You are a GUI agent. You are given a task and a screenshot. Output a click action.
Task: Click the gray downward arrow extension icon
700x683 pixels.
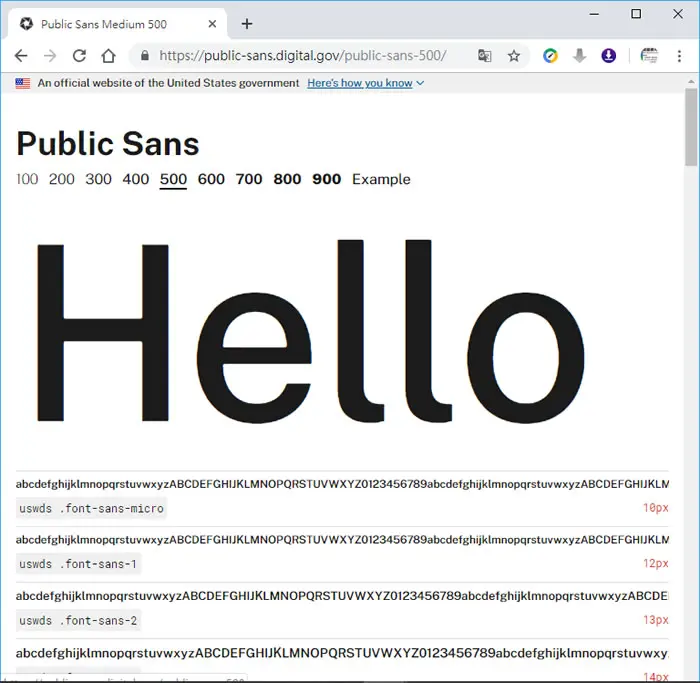[x=579, y=56]
